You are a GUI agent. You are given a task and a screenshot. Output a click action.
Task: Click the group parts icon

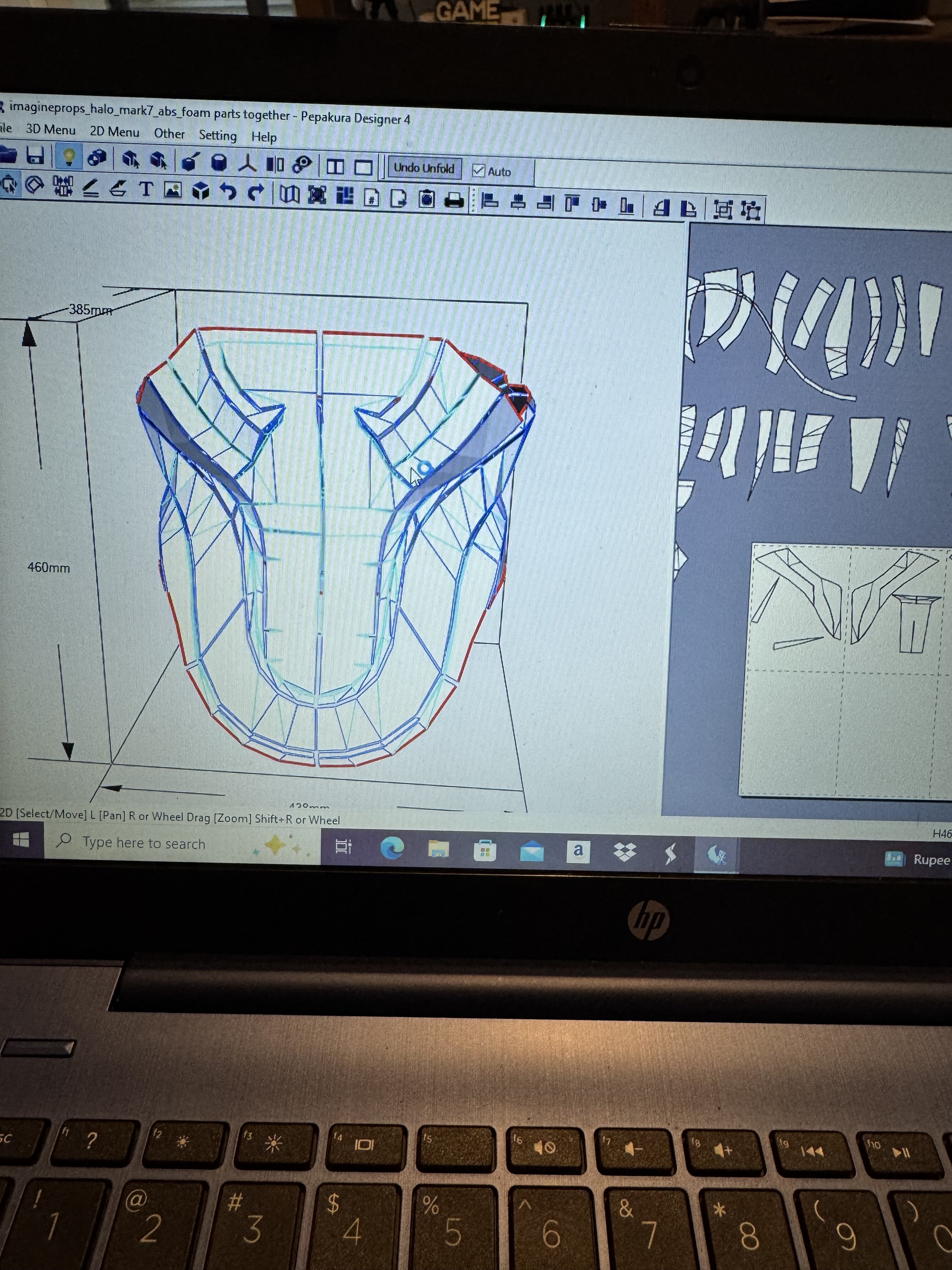723,210
